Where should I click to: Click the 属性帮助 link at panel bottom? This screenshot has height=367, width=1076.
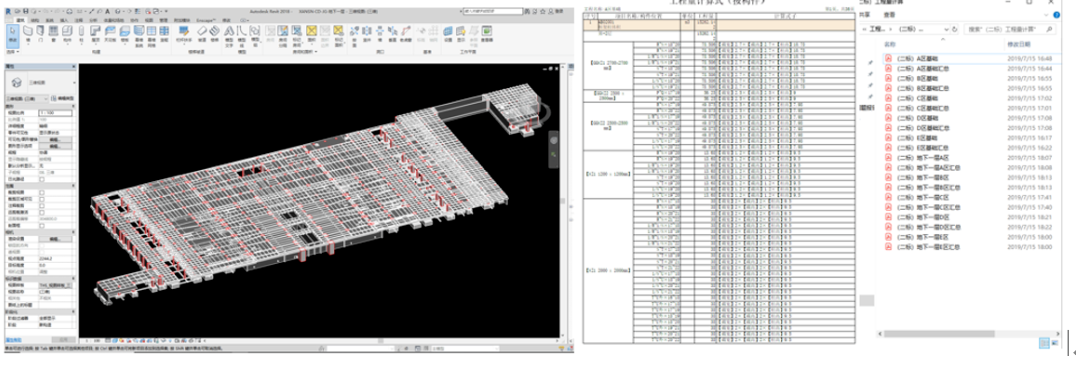[14, 339]
